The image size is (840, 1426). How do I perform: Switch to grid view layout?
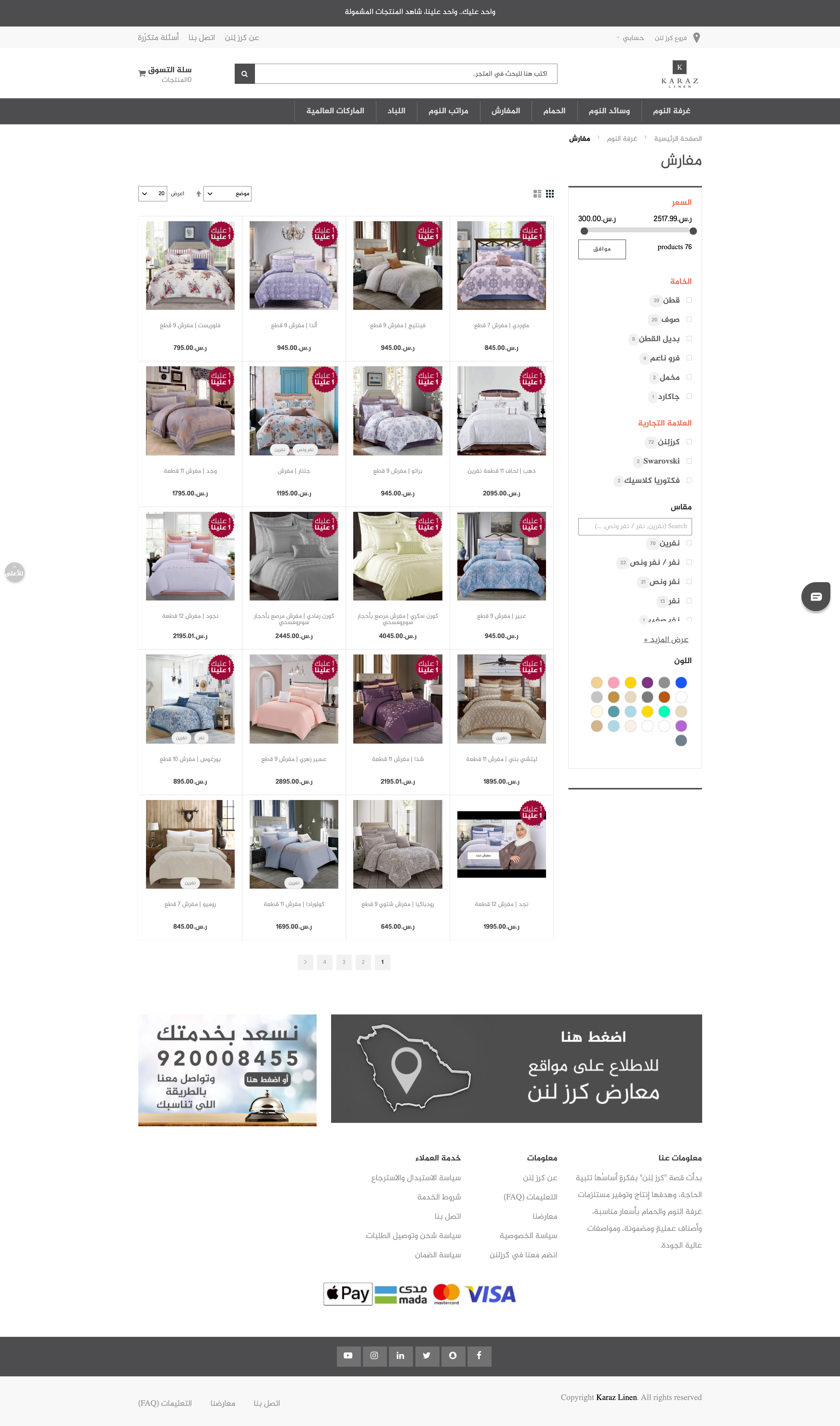point(550,193)
